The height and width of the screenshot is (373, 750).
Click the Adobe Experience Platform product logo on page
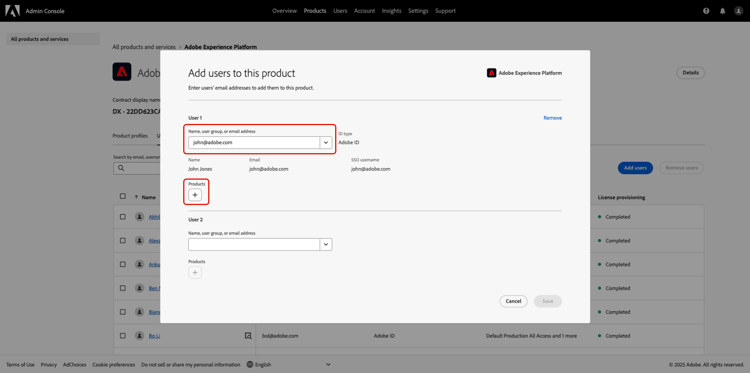tap(122, 72)
